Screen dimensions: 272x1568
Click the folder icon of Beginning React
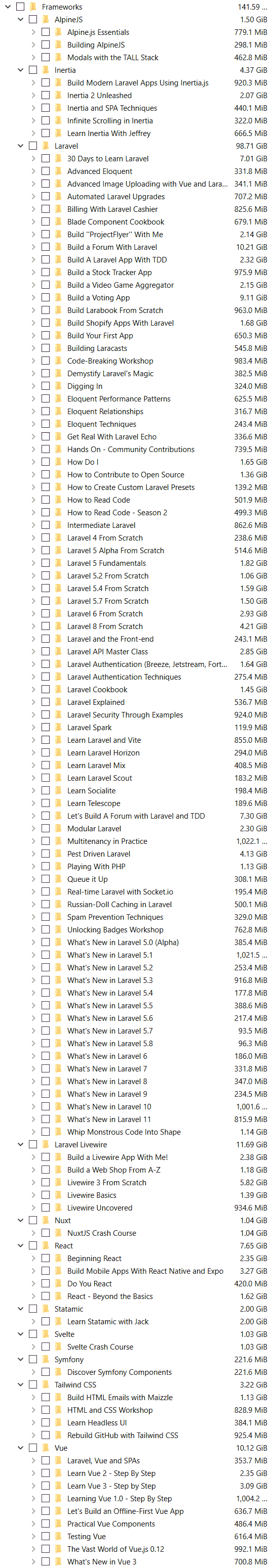coord(59,1258)
